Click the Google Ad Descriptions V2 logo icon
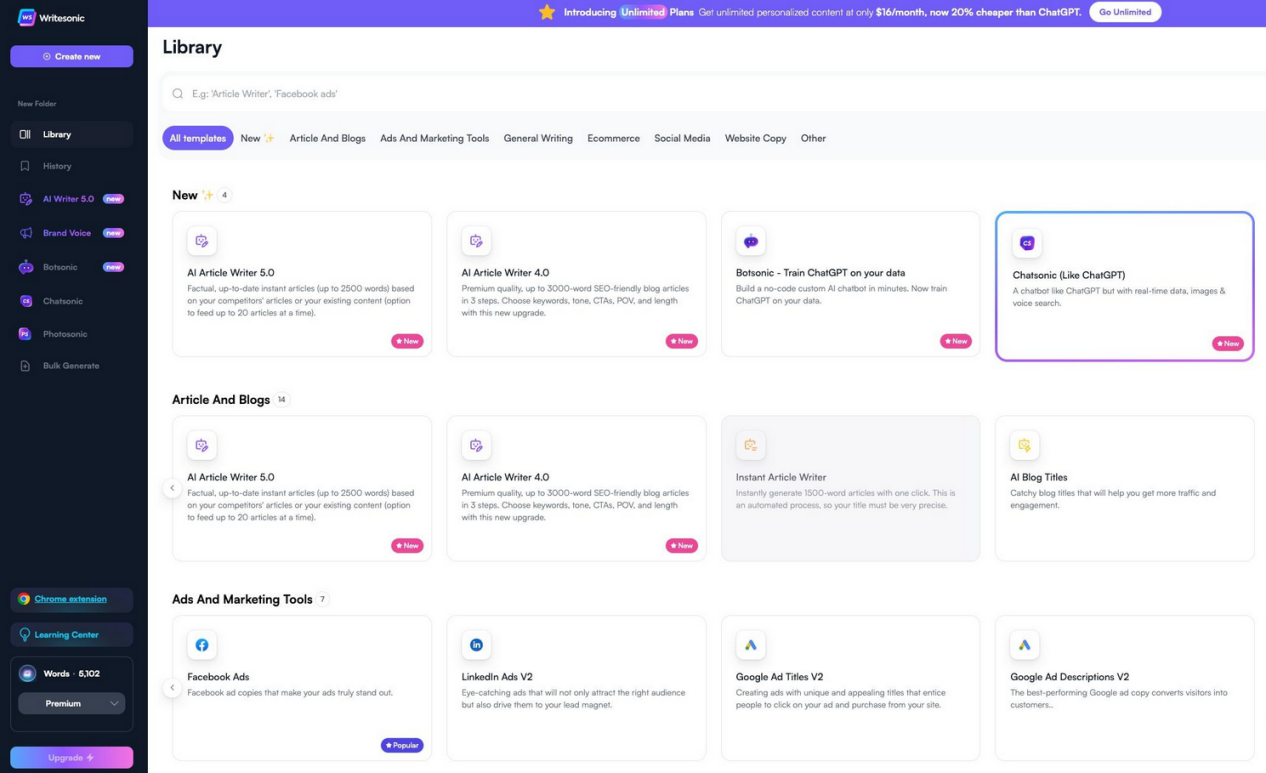 pos(1025,645)
